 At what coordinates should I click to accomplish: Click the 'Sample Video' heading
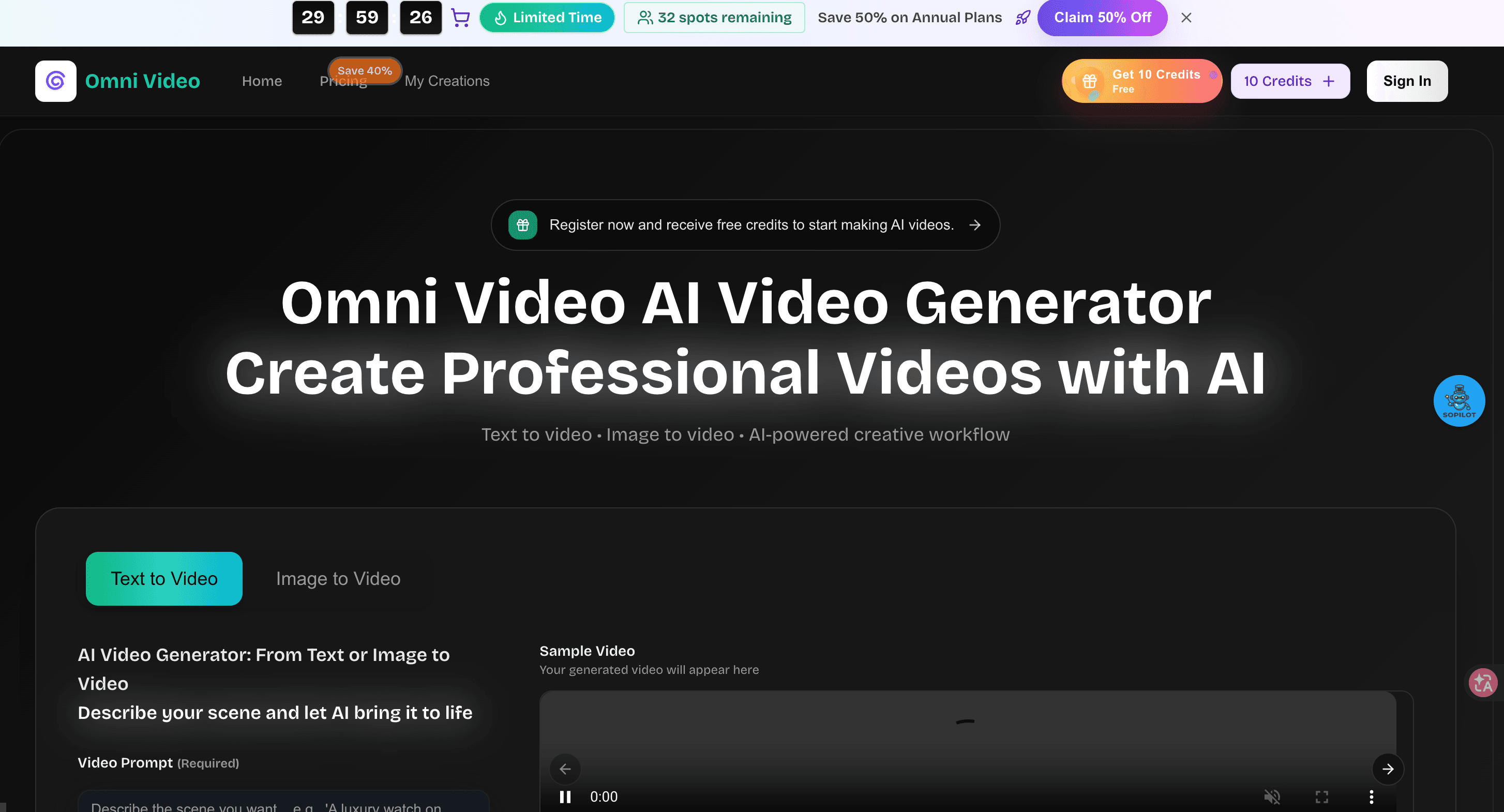[x=587, y=650]
